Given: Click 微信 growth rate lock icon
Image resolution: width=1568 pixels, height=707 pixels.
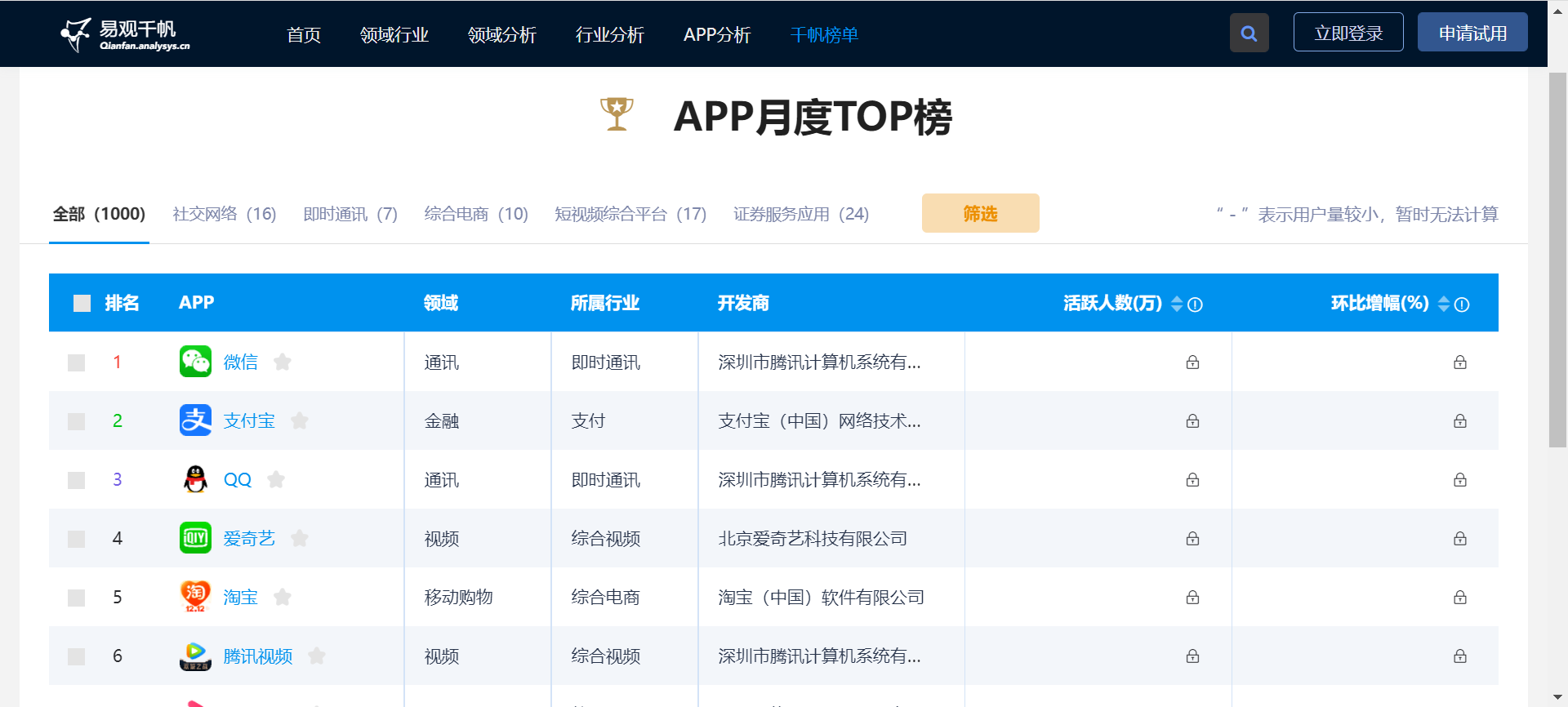Looking at the screenshot, I should [x=1460, y=362].
